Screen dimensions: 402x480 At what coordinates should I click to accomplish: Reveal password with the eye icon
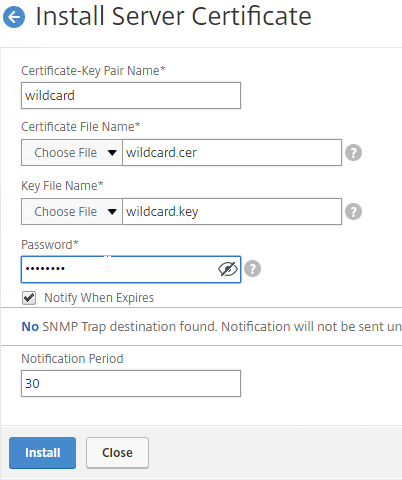click(x=228, y=269)
